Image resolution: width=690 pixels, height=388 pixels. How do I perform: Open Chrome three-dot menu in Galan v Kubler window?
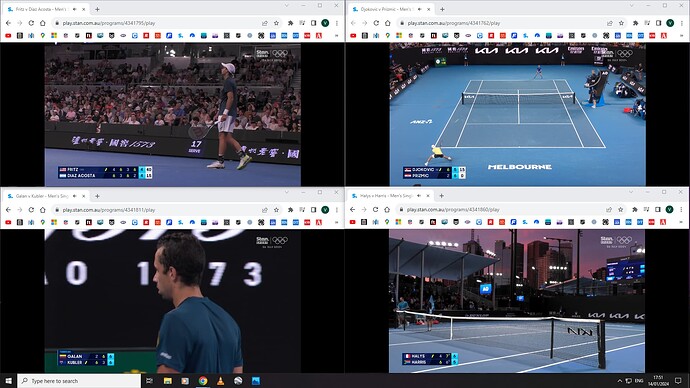tap(337, 210)
